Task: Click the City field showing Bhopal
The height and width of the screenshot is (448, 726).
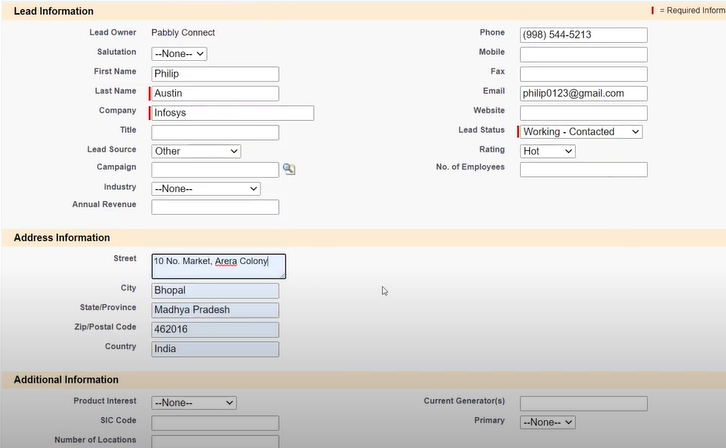Action: [x=215, y=291]
